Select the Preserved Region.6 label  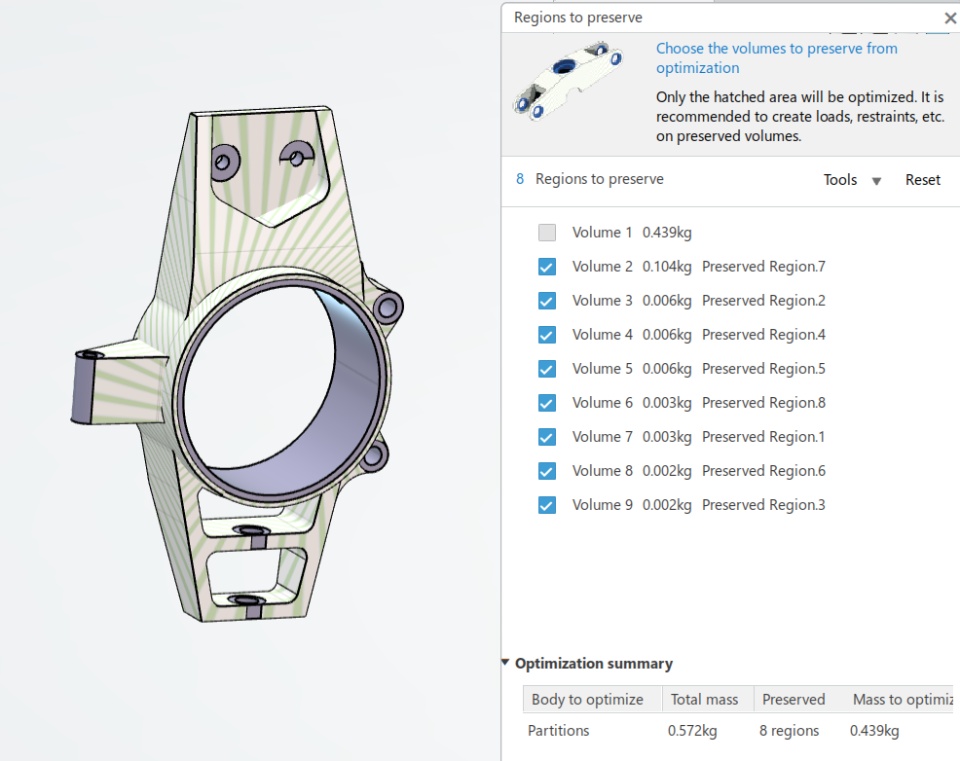(x=763, y=471)
